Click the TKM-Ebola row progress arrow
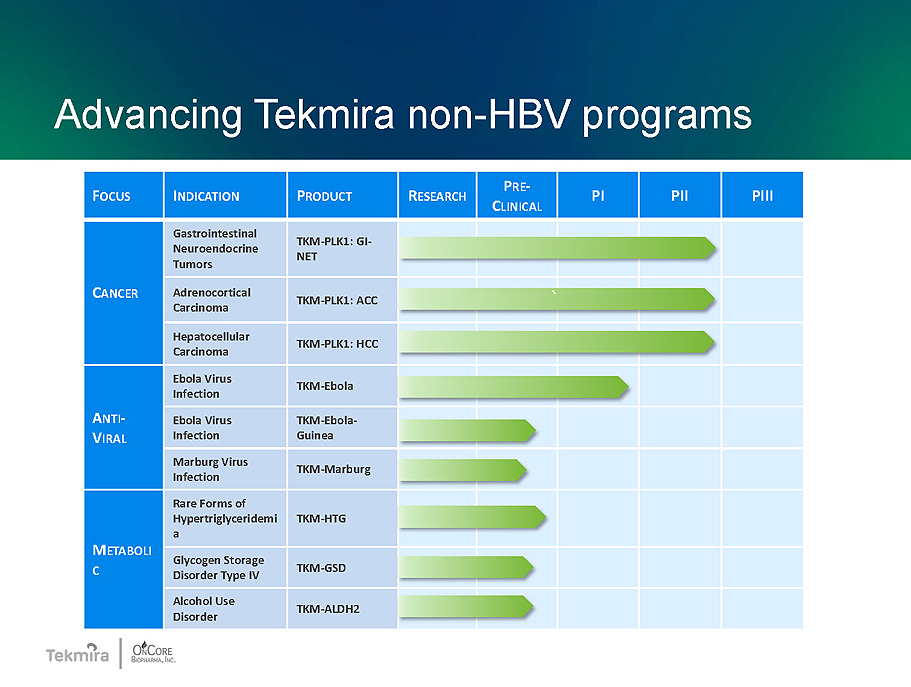Viewport: 911px width, 687px height. 514,387
